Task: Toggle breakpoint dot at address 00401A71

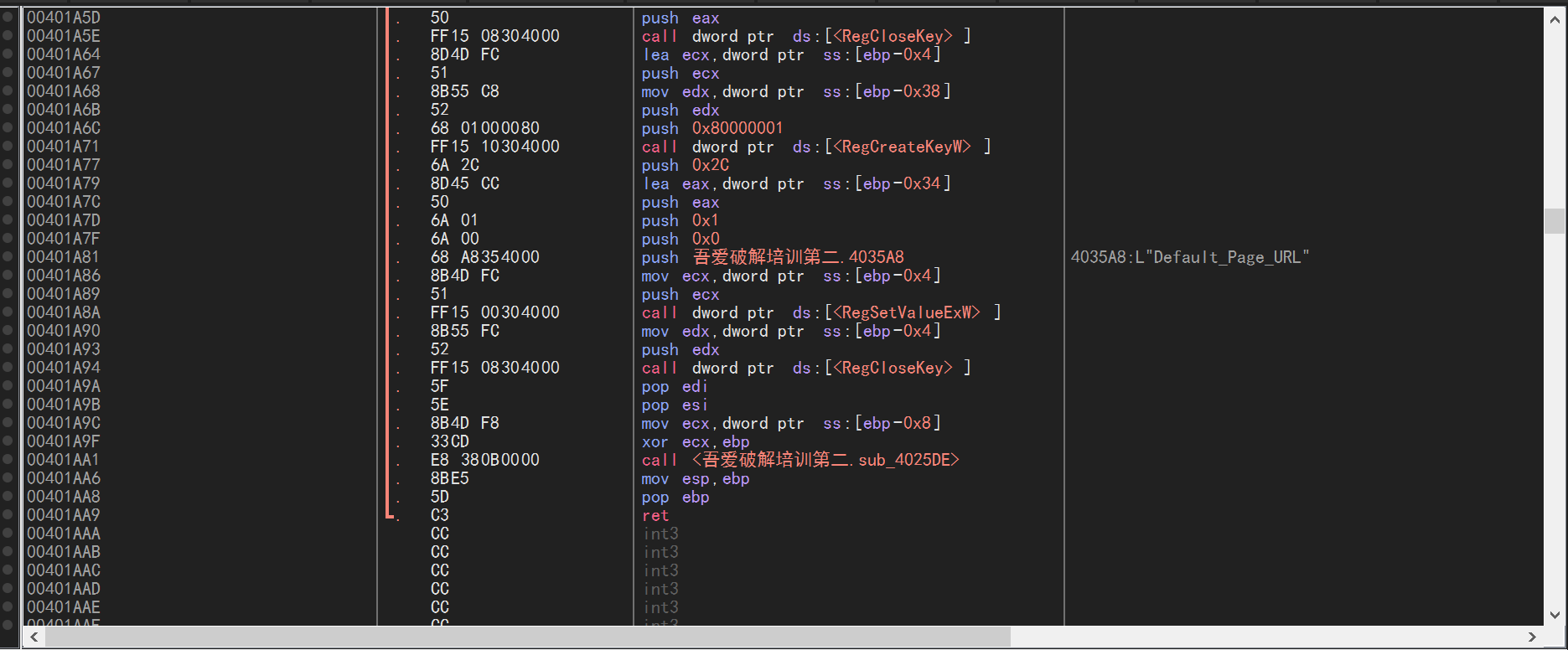Action: point(8,147)
